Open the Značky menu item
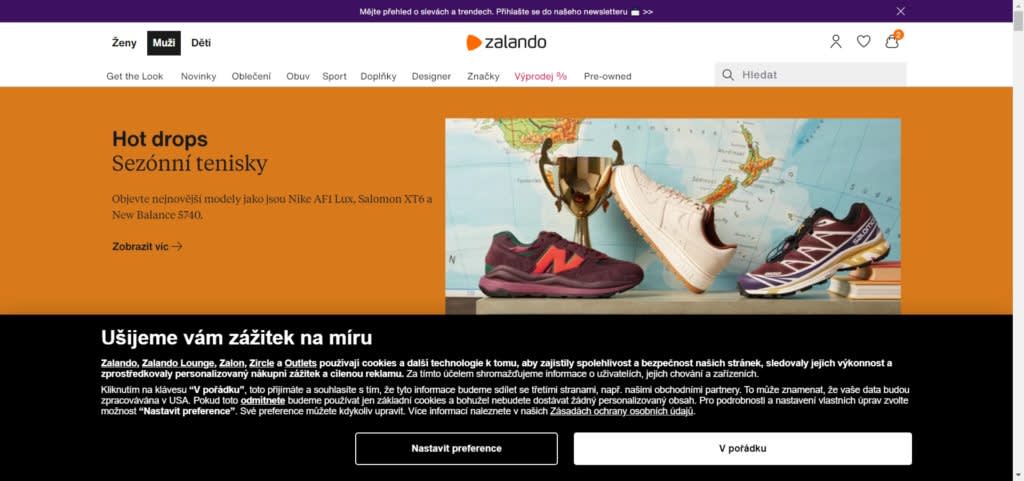 [483, 76]
